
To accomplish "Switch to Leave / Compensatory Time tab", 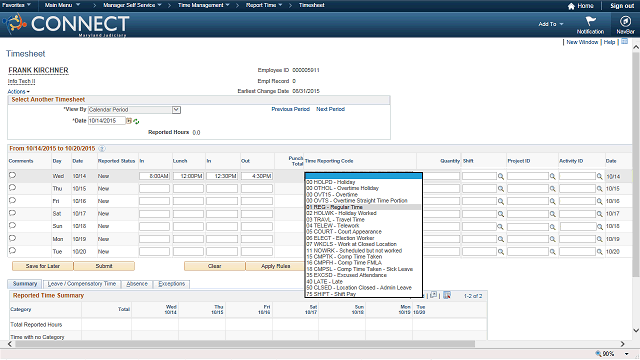I will (82, 284).
